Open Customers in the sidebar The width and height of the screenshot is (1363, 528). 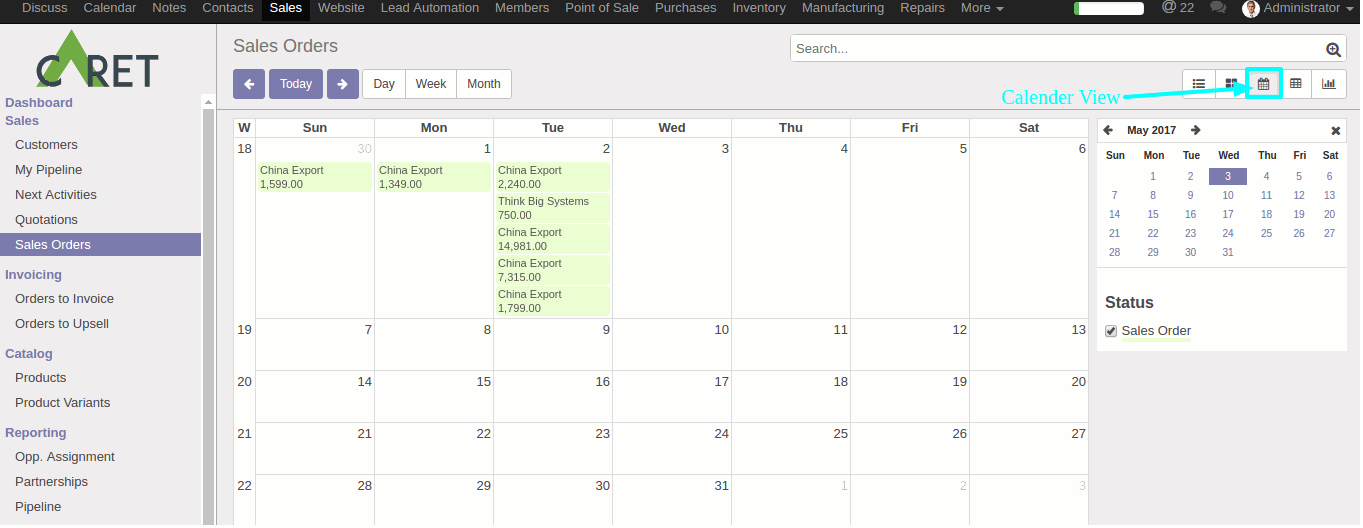[x=46, y=145]
